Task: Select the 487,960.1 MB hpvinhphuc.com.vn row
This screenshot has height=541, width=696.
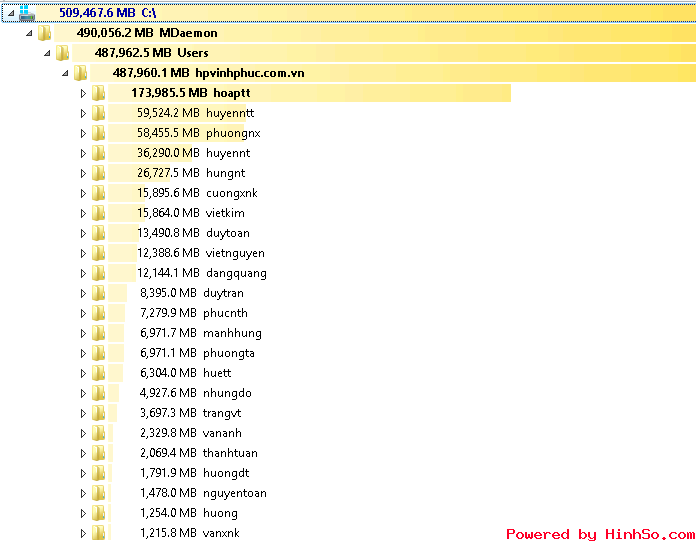Action: (x=393, y=73)
